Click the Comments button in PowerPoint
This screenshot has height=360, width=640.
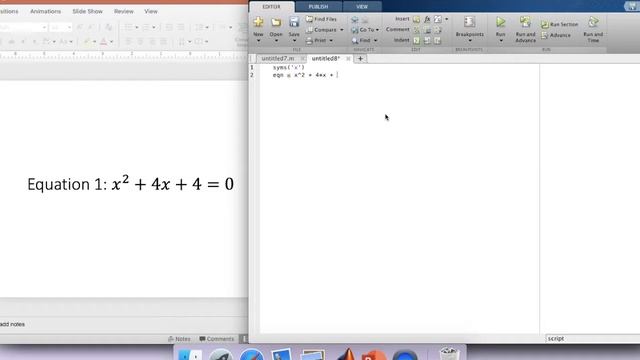pyautogui.click(x=217, y=339)
